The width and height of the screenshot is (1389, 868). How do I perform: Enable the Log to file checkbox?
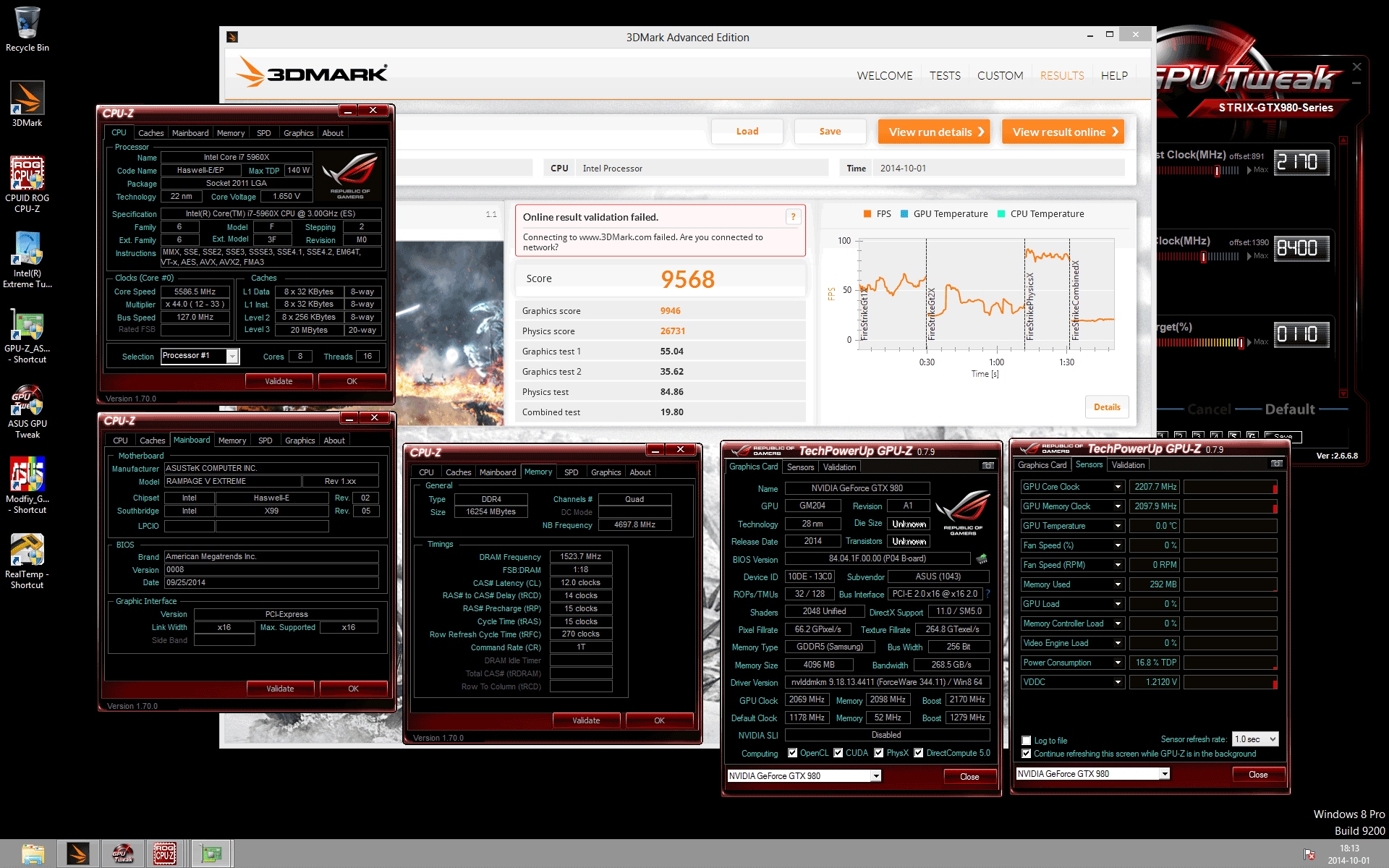pyautogui.click(x=1026, y=740)
